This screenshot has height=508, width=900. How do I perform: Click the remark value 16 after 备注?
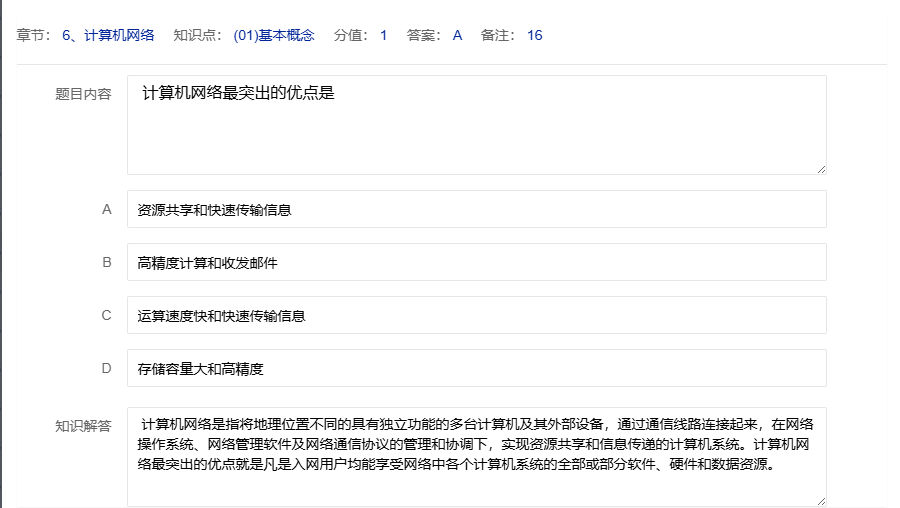tap(534, 36)
